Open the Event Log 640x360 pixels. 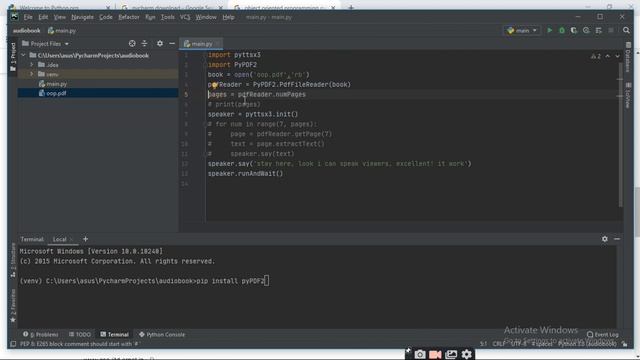pyautogui.click(x=602, y=334)
